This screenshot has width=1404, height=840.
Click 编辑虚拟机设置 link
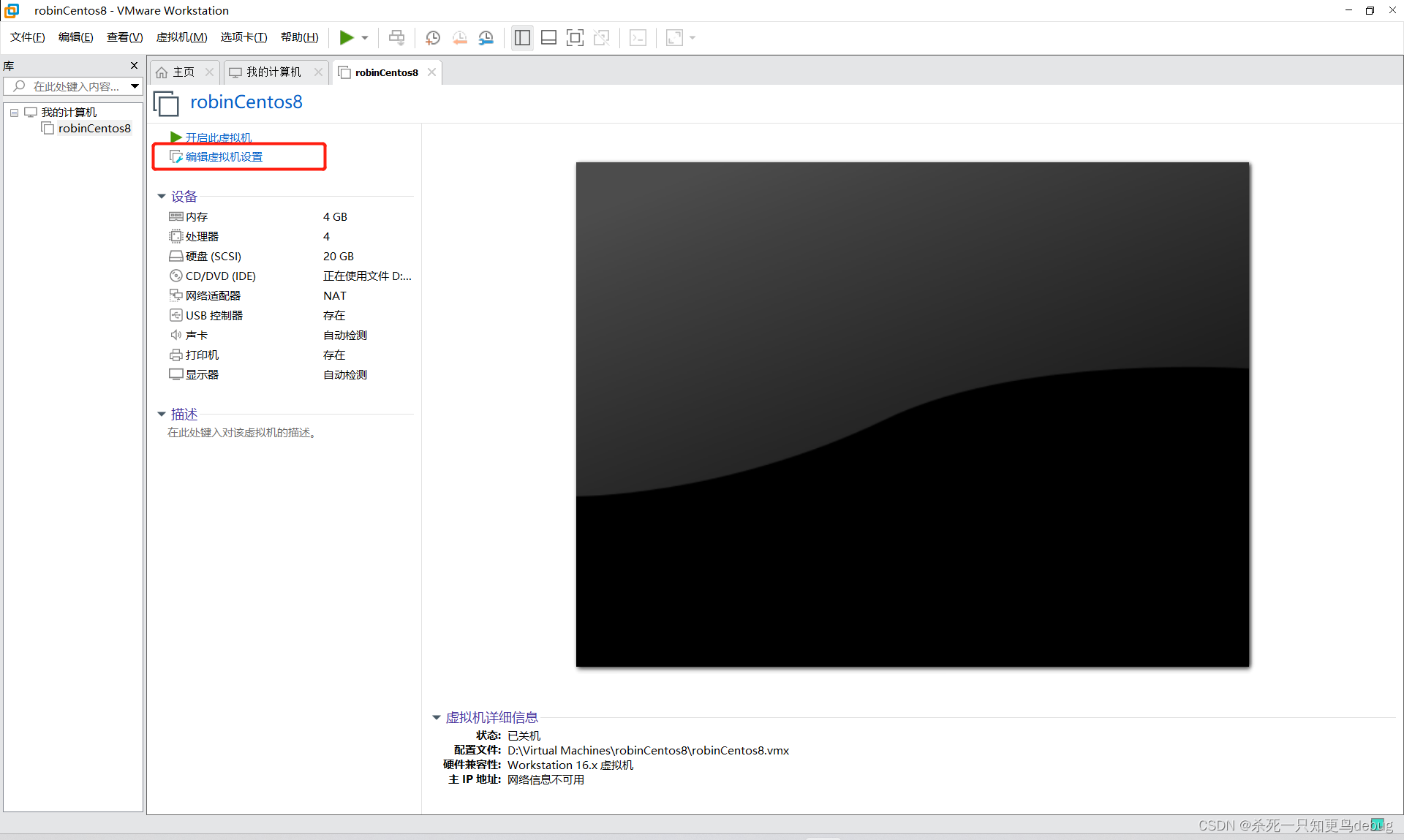(224, 156)
